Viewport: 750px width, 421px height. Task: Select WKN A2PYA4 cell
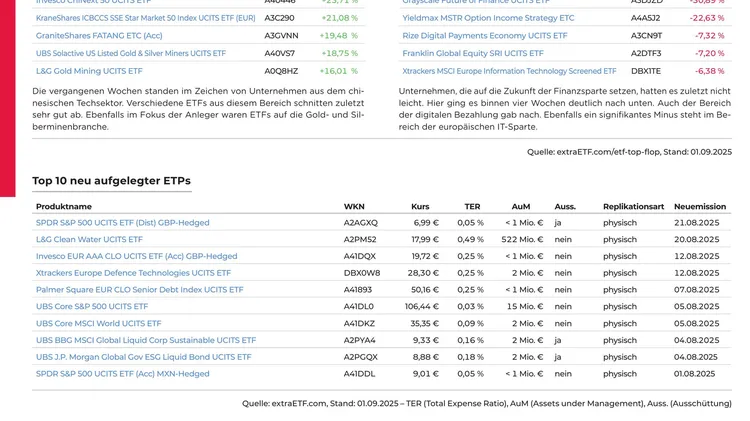tap(359, 341)
